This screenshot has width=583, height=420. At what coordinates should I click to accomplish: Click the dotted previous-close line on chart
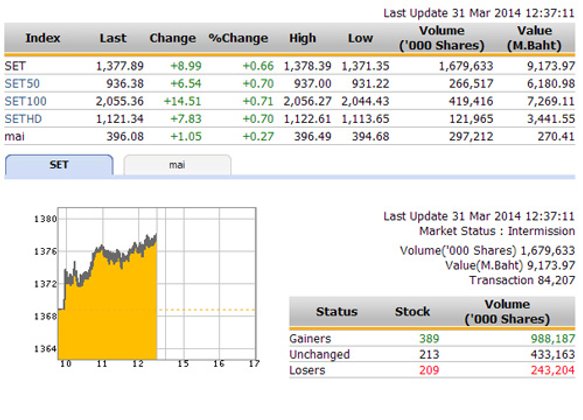pos(207,310)
